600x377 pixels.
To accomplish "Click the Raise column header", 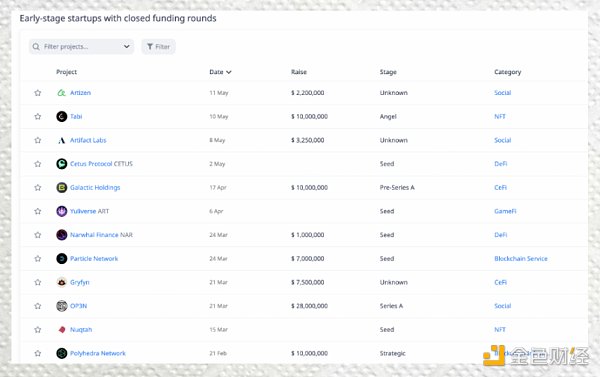I will [299, 72].
